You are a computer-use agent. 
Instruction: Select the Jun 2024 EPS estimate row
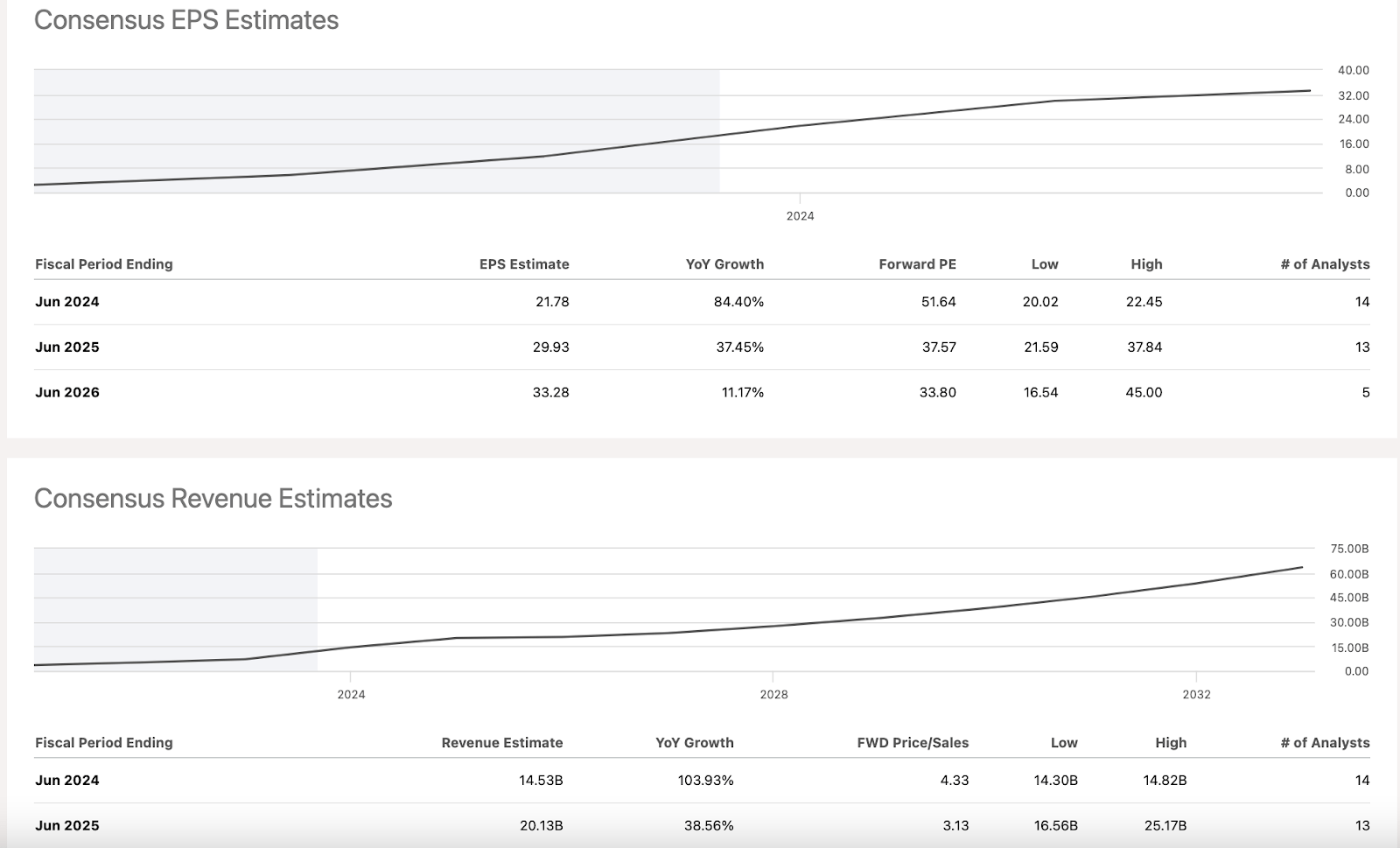coord(66,301)
